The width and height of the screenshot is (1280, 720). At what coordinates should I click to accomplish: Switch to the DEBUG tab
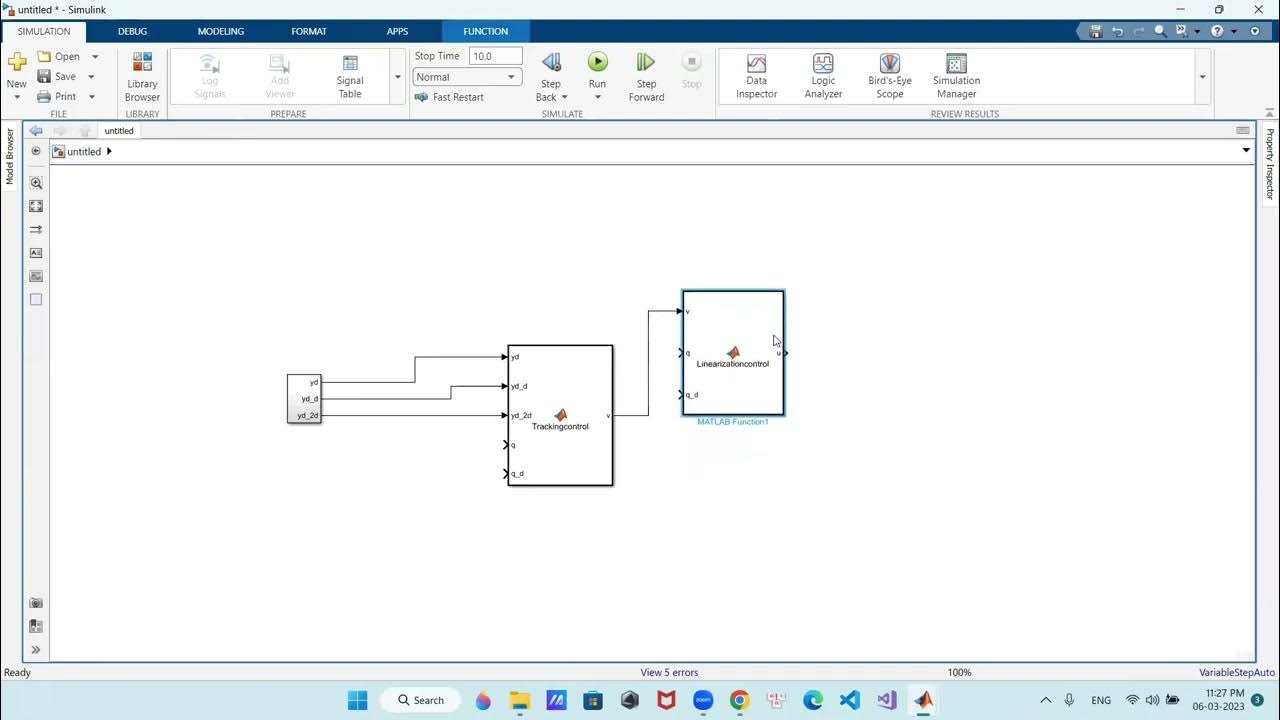pyautogui.click(x=132, y=31)
